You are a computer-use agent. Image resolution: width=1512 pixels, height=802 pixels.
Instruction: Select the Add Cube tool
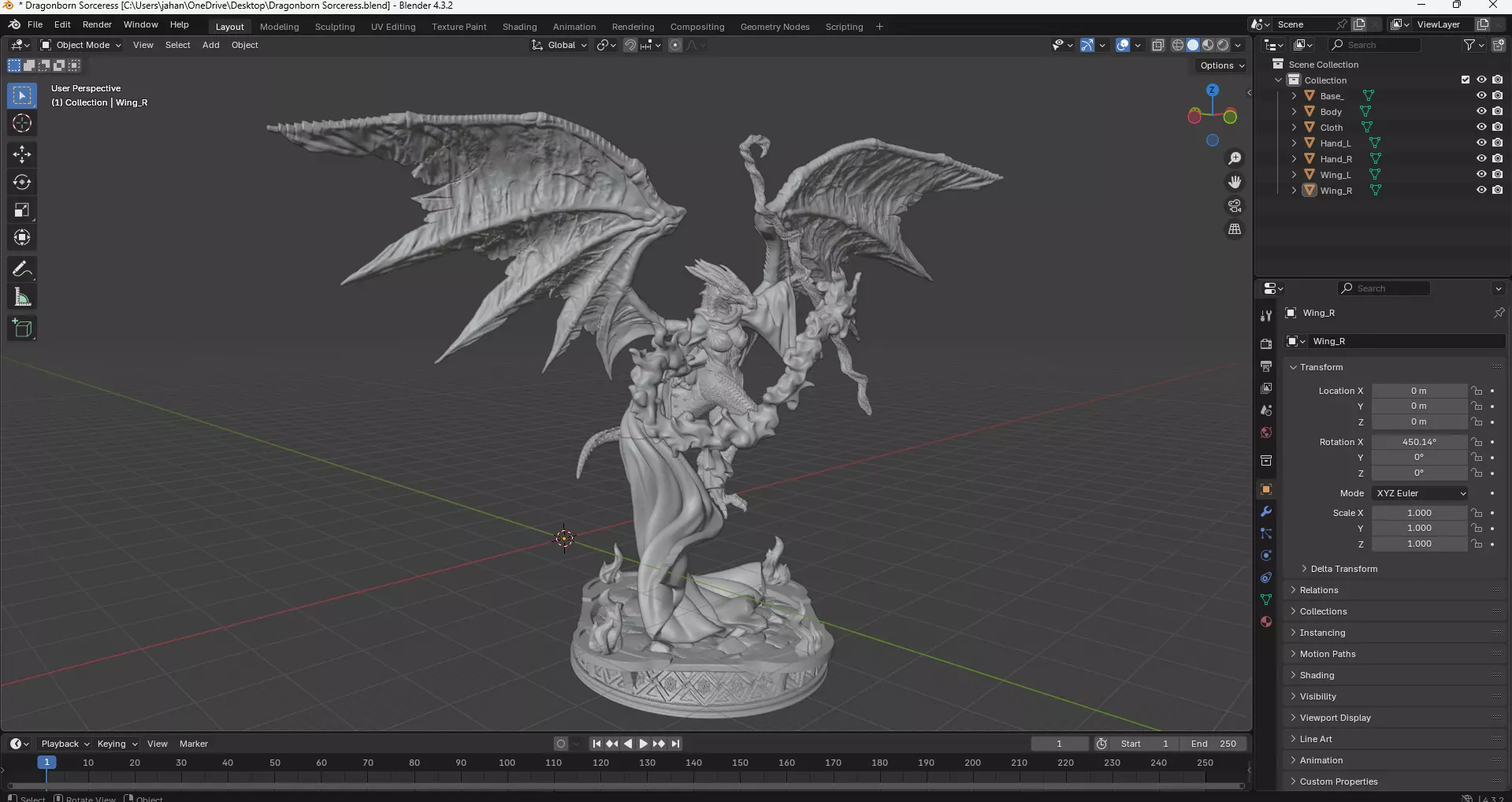(22, 329)
